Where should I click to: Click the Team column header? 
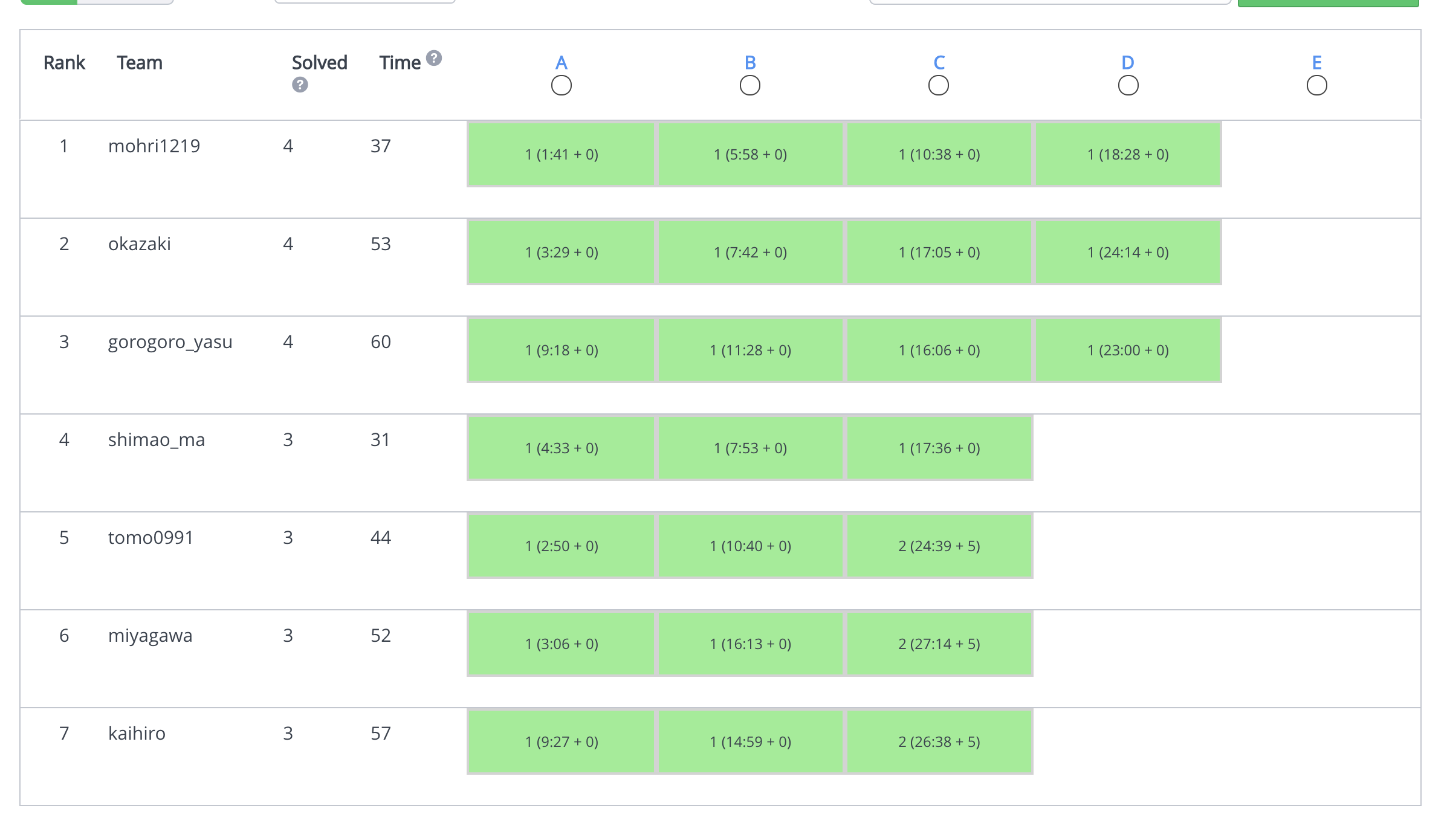tap(140, 63)
